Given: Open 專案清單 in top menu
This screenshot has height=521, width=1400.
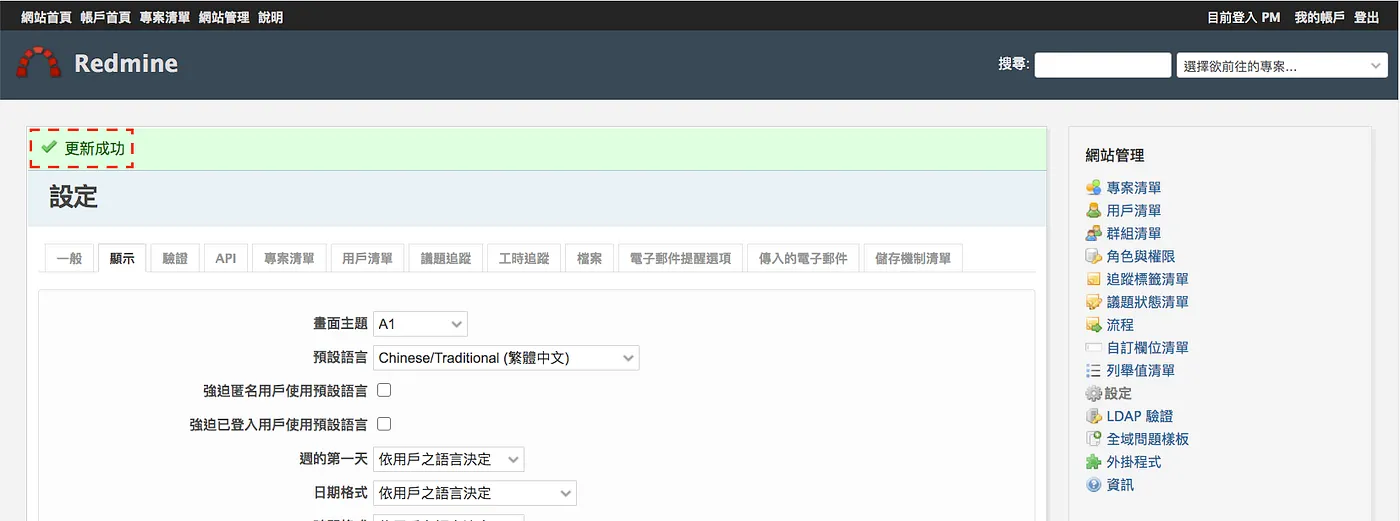Looking at the screenshot, I should pos(165,17).
